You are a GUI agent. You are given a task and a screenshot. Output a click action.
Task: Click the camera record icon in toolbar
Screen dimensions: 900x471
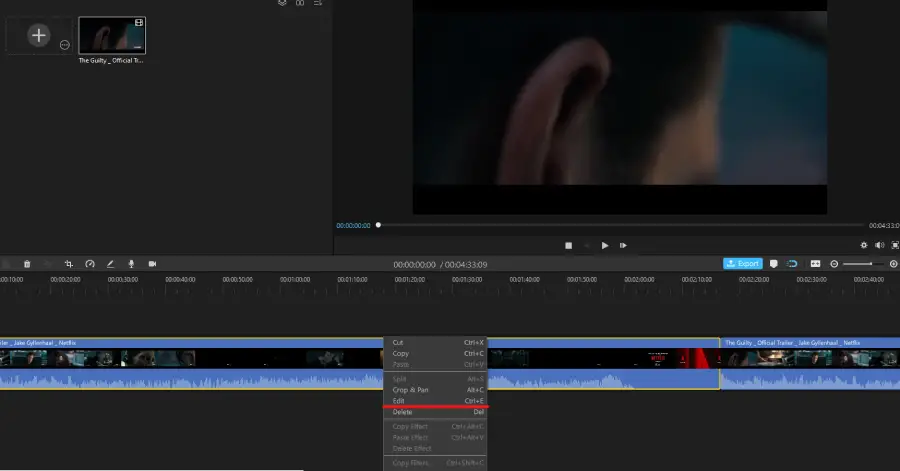pyautogui.click(x=152, y=264)
